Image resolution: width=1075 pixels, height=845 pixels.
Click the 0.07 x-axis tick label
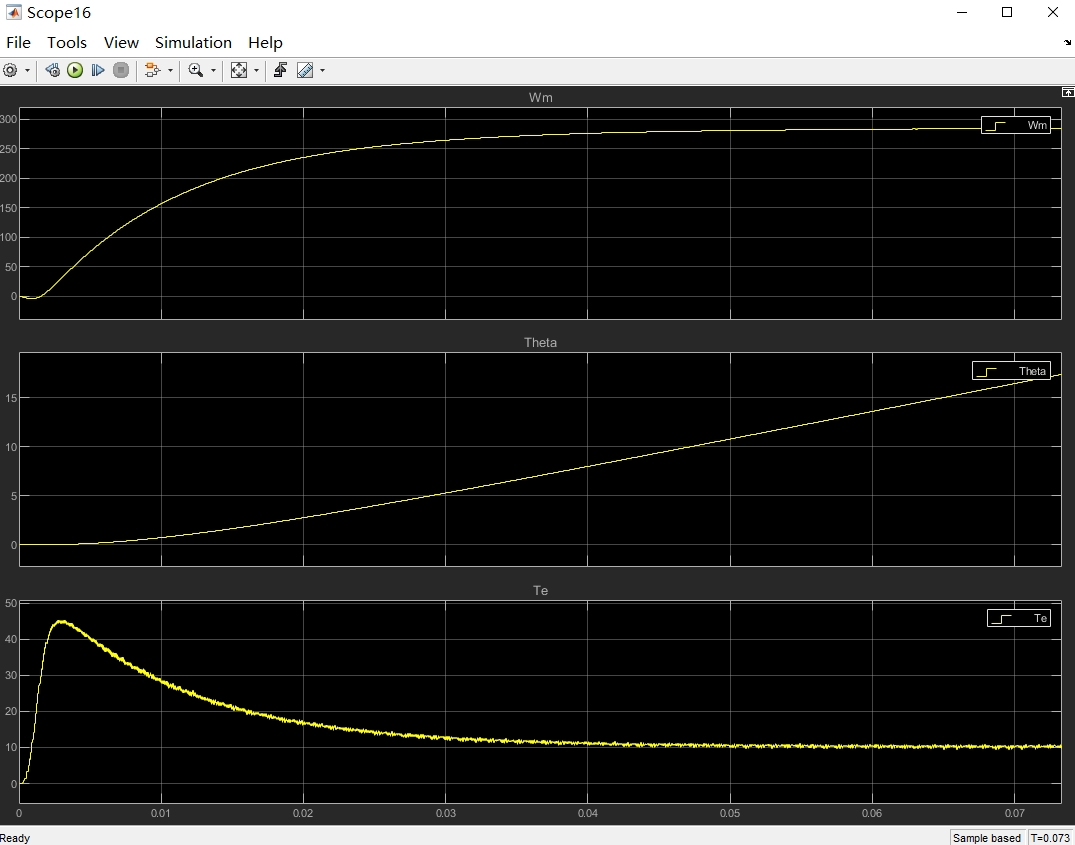point(1015,813)
